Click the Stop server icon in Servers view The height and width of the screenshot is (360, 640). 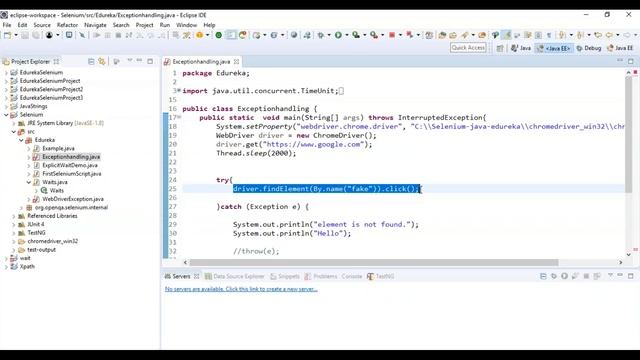tap(586, 276)
